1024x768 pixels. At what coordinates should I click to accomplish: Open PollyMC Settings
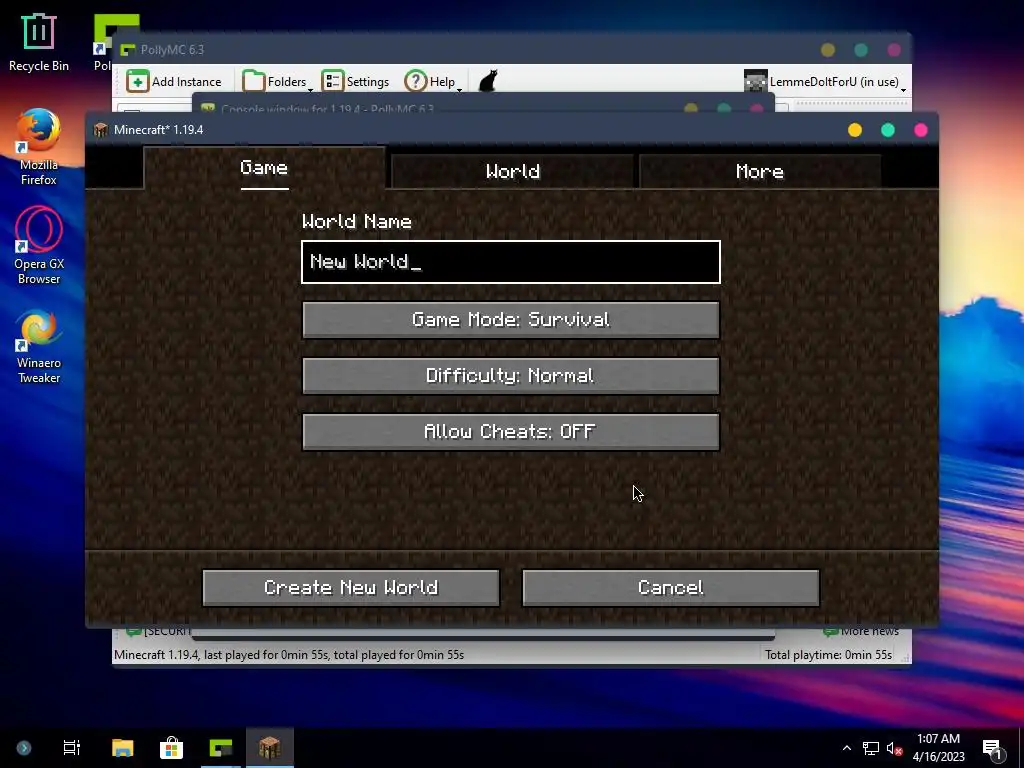click(x=355, y=82)
